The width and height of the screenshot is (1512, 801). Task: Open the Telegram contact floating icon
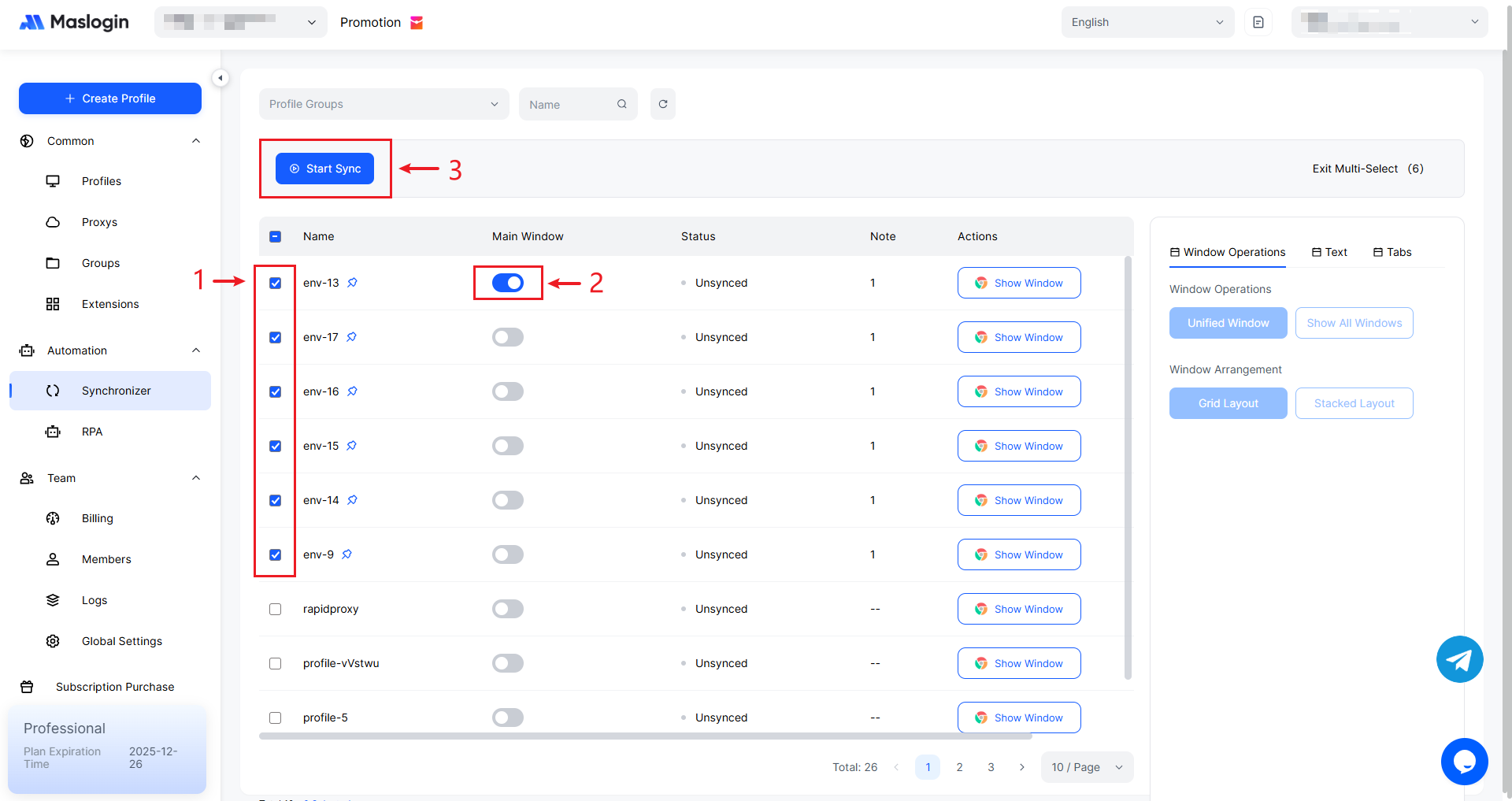tap(1459, 659)
